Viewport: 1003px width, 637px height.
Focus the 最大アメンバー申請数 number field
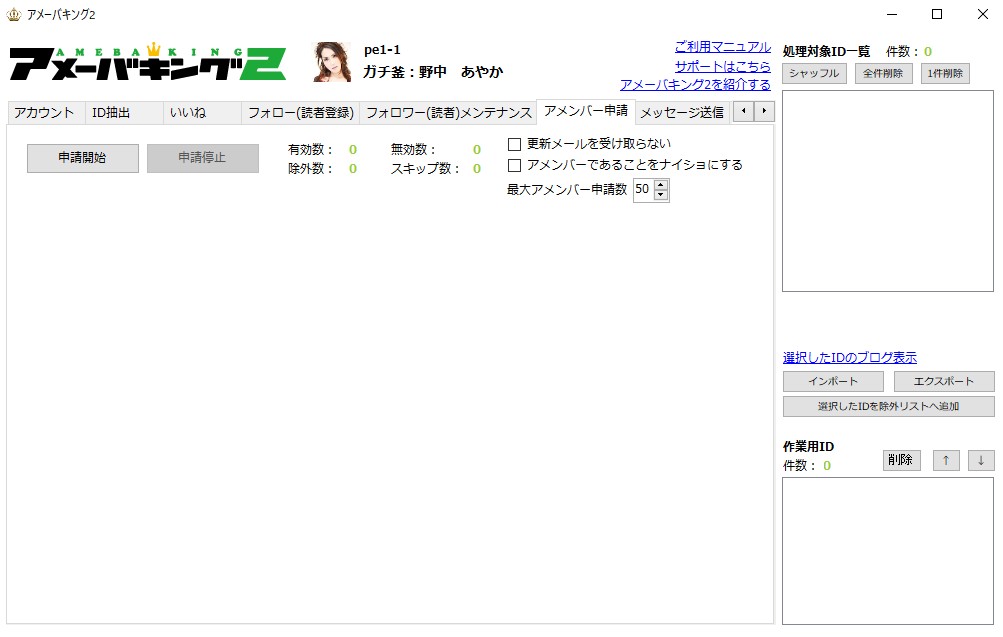(642, 190)
